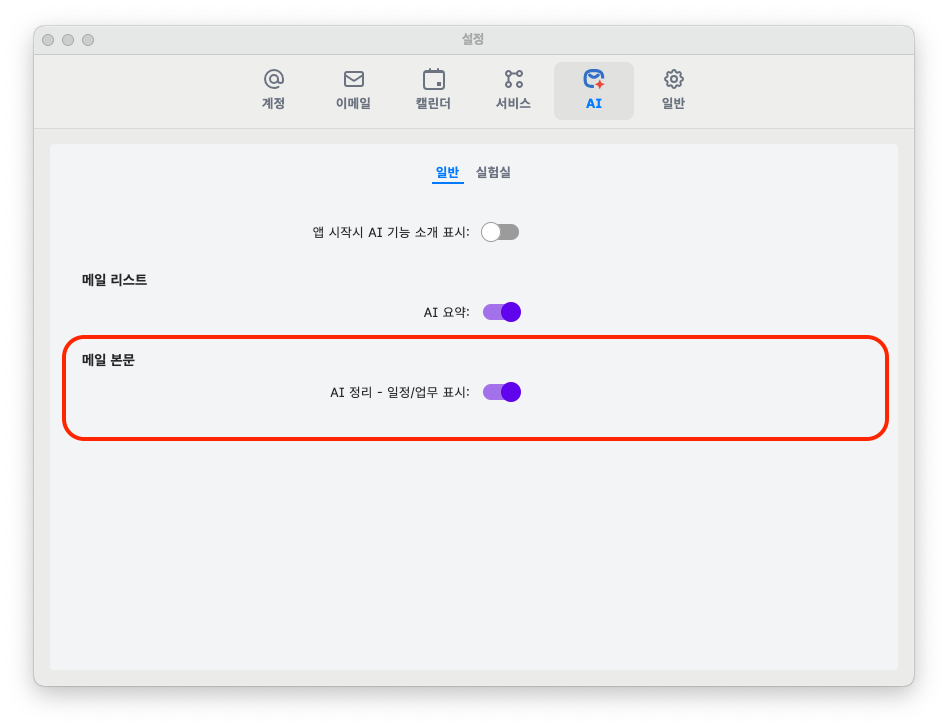Screen dimensions: 948x728
Task: Switch to the 실험실 sub-tab
Action: pyautogui.click(x=493, y=172)
